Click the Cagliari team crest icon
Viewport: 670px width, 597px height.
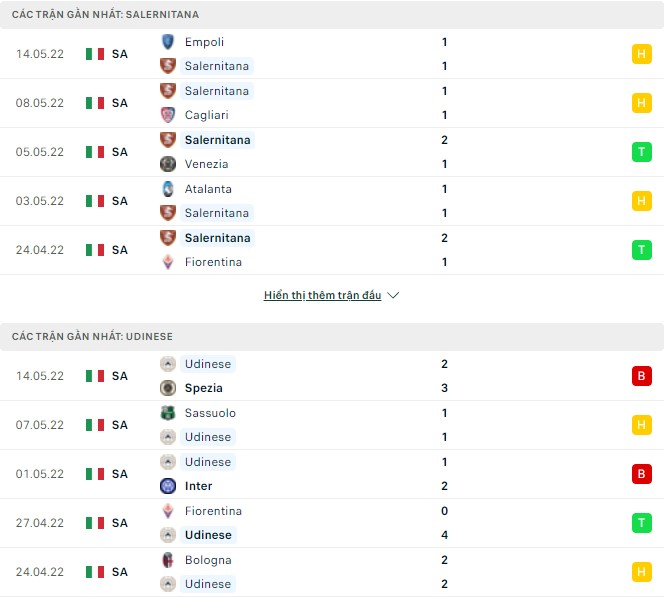tap(168, 115)
